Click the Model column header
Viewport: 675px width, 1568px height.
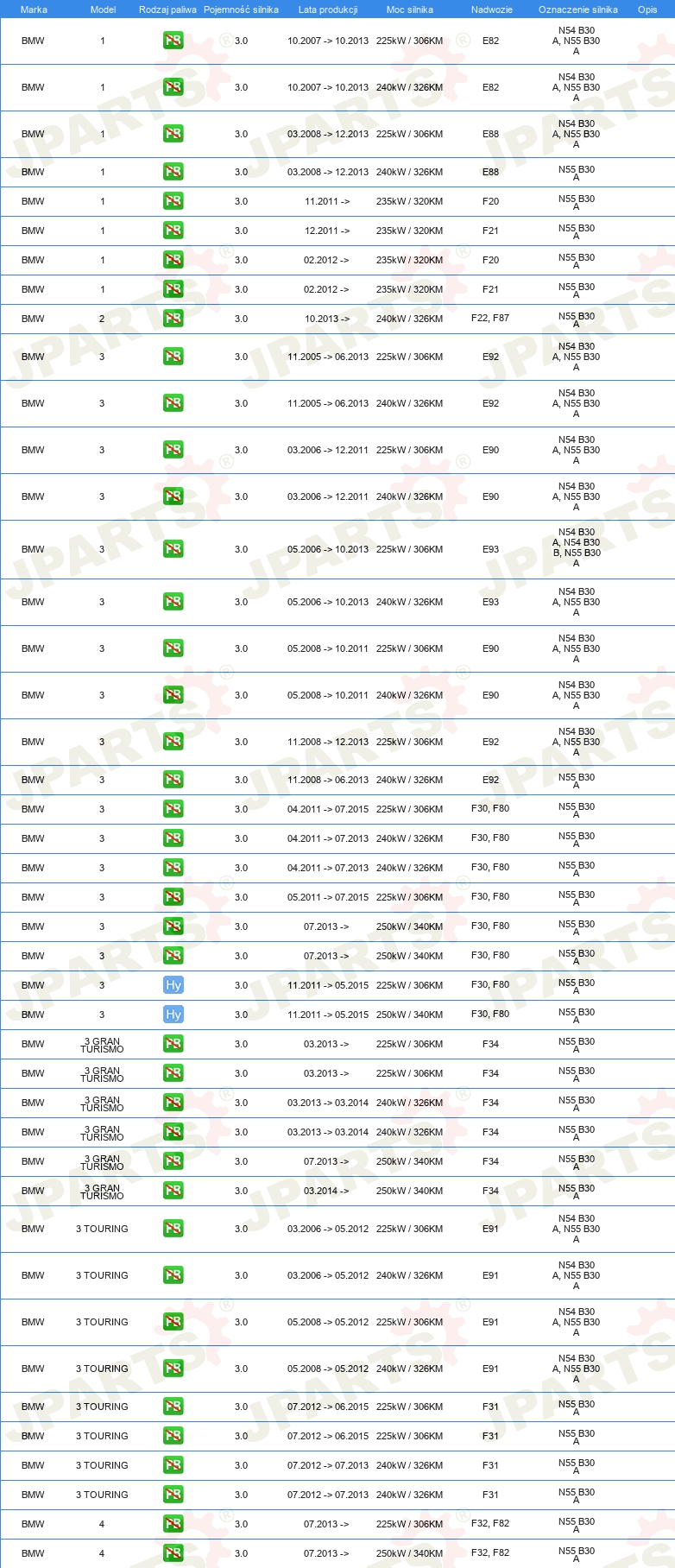coord(103,9)
